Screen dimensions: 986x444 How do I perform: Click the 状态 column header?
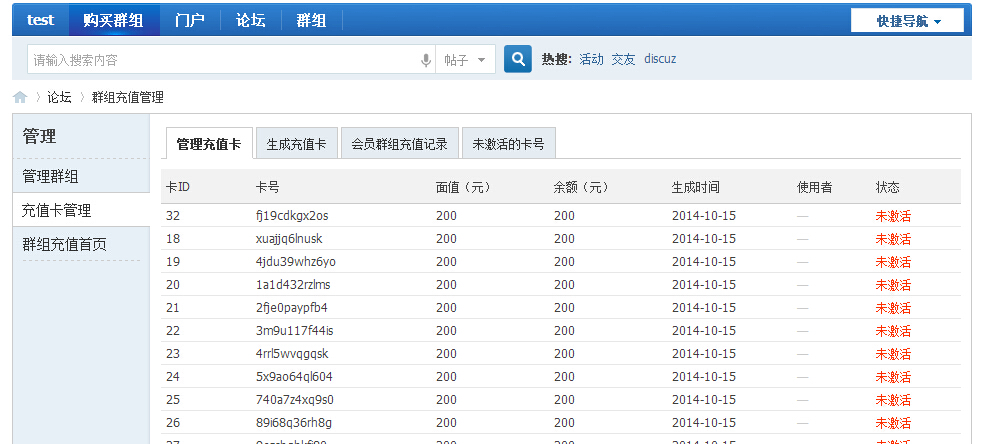click(887, 187)
